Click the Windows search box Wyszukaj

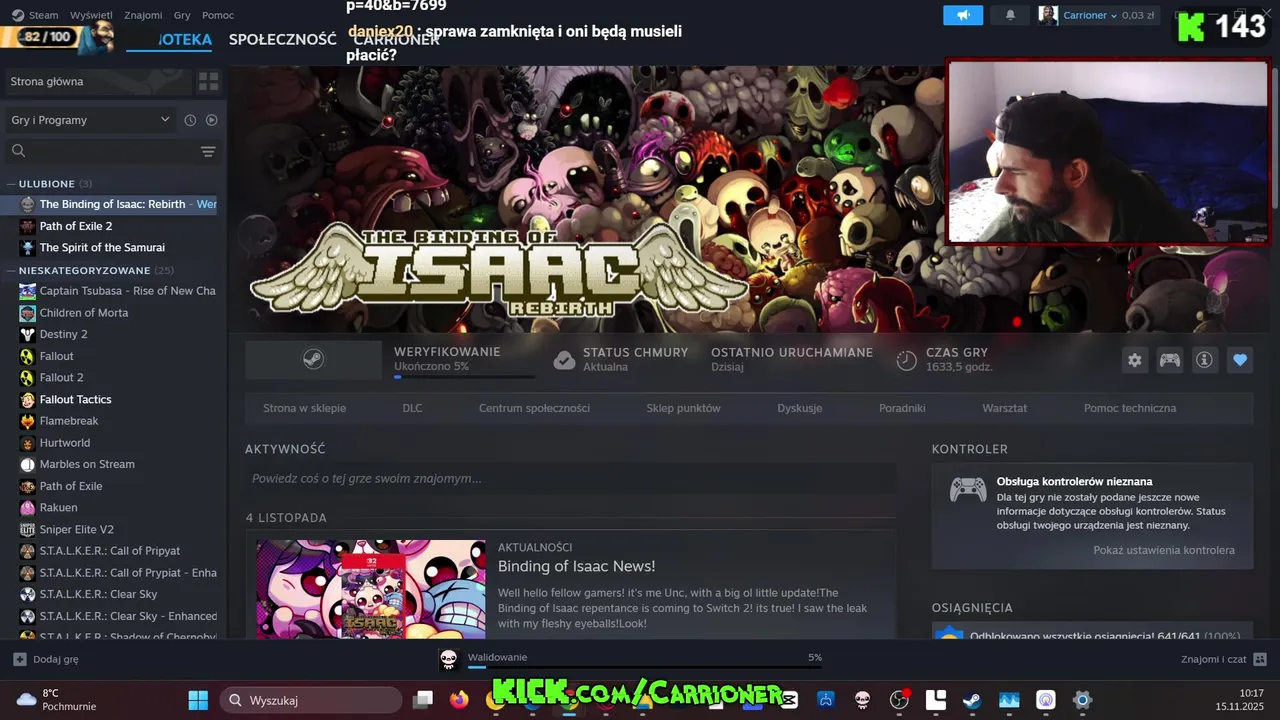311,700
